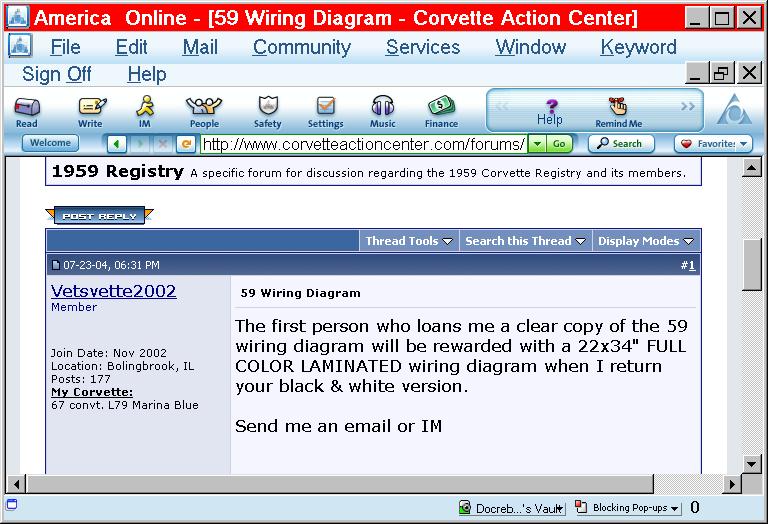Click the Reload page button
Image resolution: width=768 pixels, height=524 pixels.
pyautogui.click(x=186, y=144)
